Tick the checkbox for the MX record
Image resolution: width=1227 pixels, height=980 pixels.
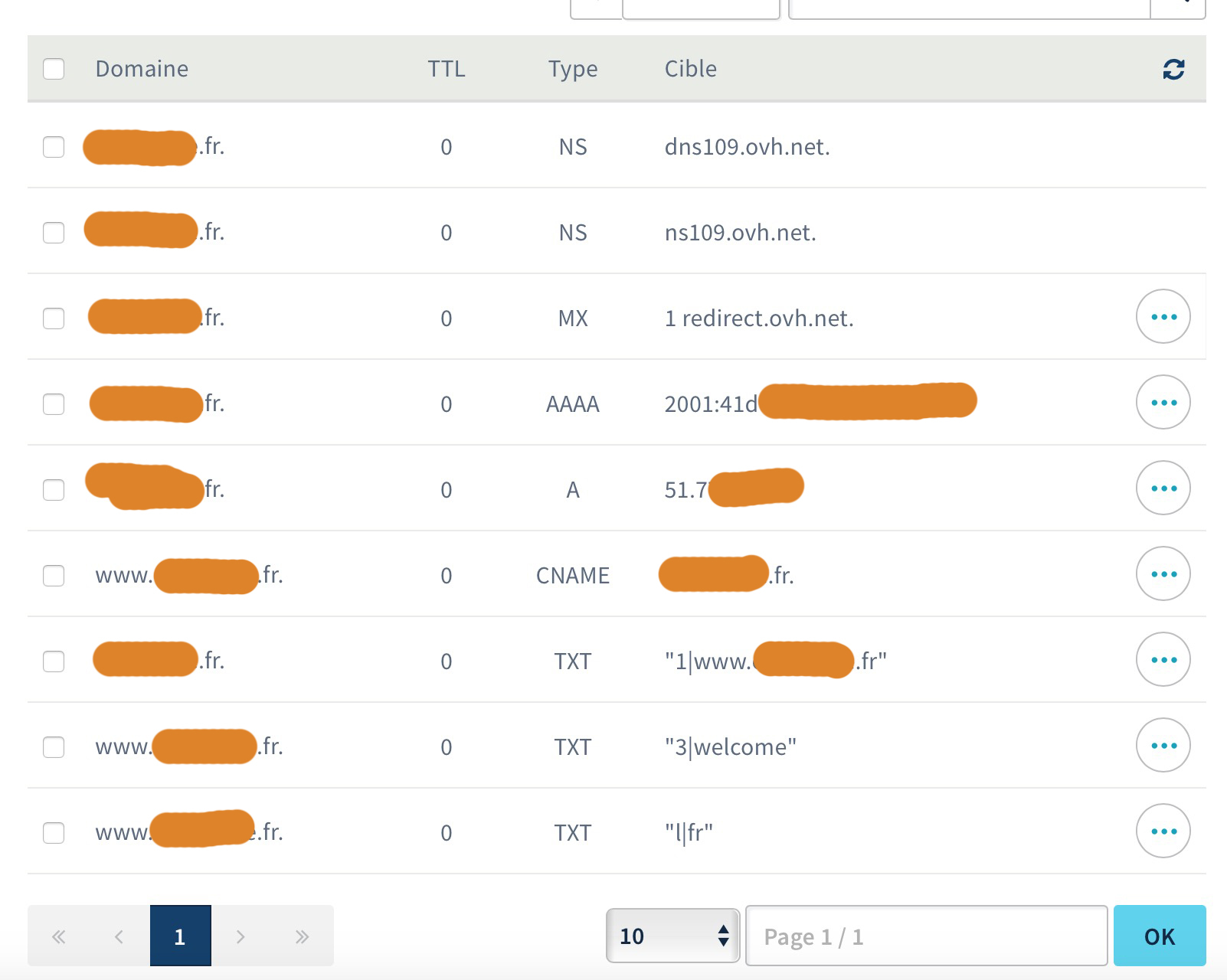(x=54, y=318)
